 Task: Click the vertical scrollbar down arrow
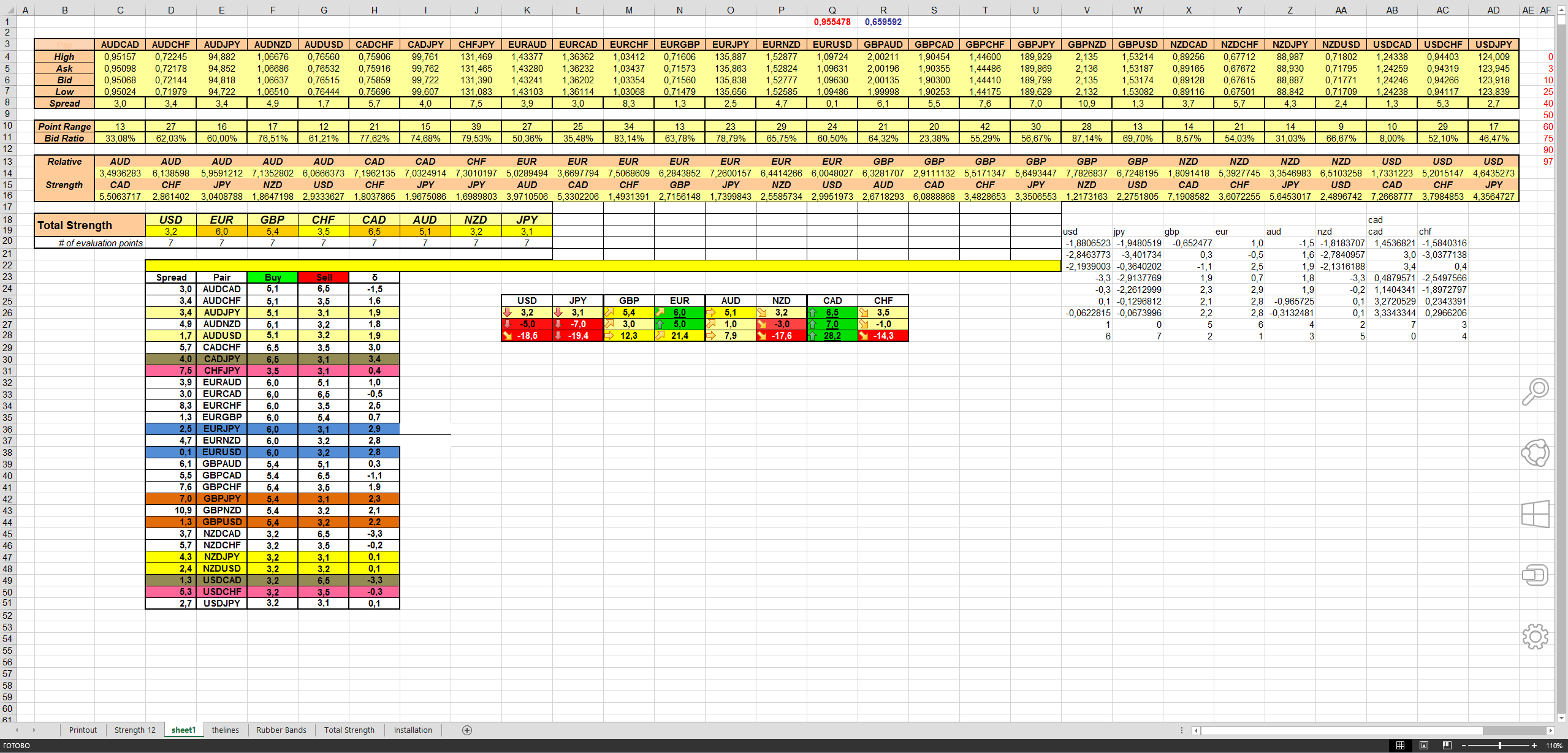click(x=1561, y=717)
